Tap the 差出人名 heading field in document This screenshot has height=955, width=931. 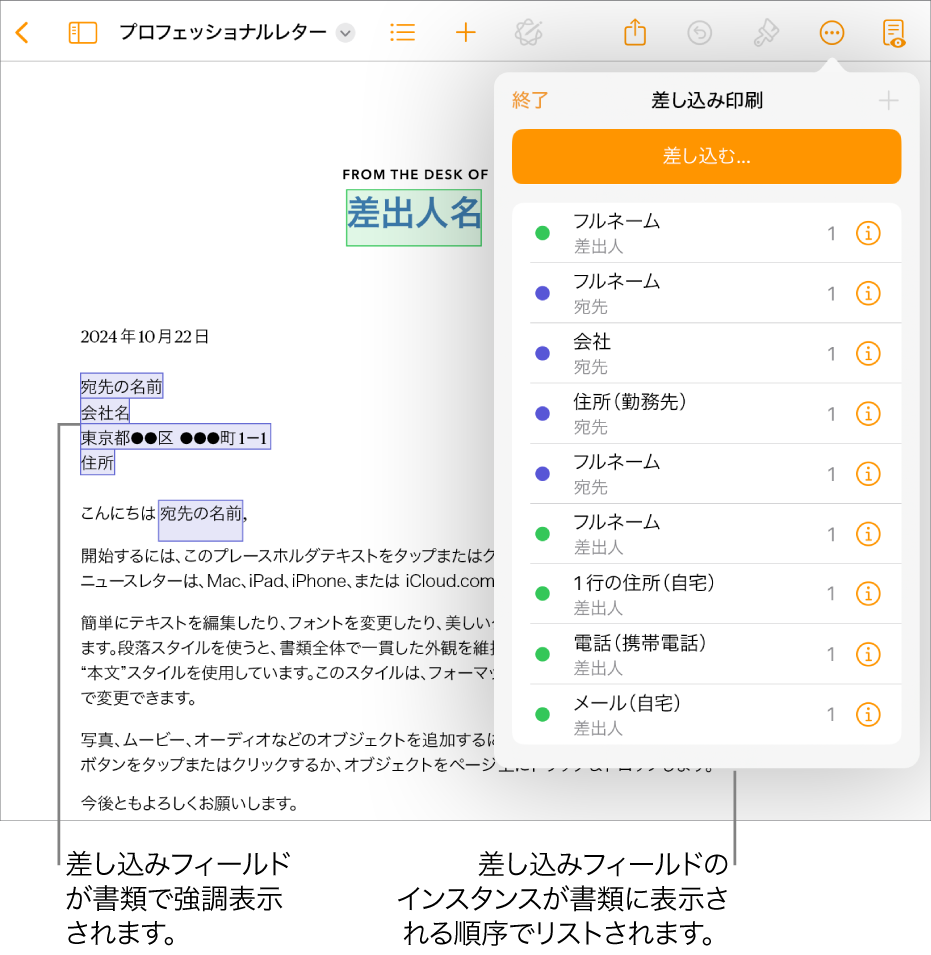click(x=414, y=217)
